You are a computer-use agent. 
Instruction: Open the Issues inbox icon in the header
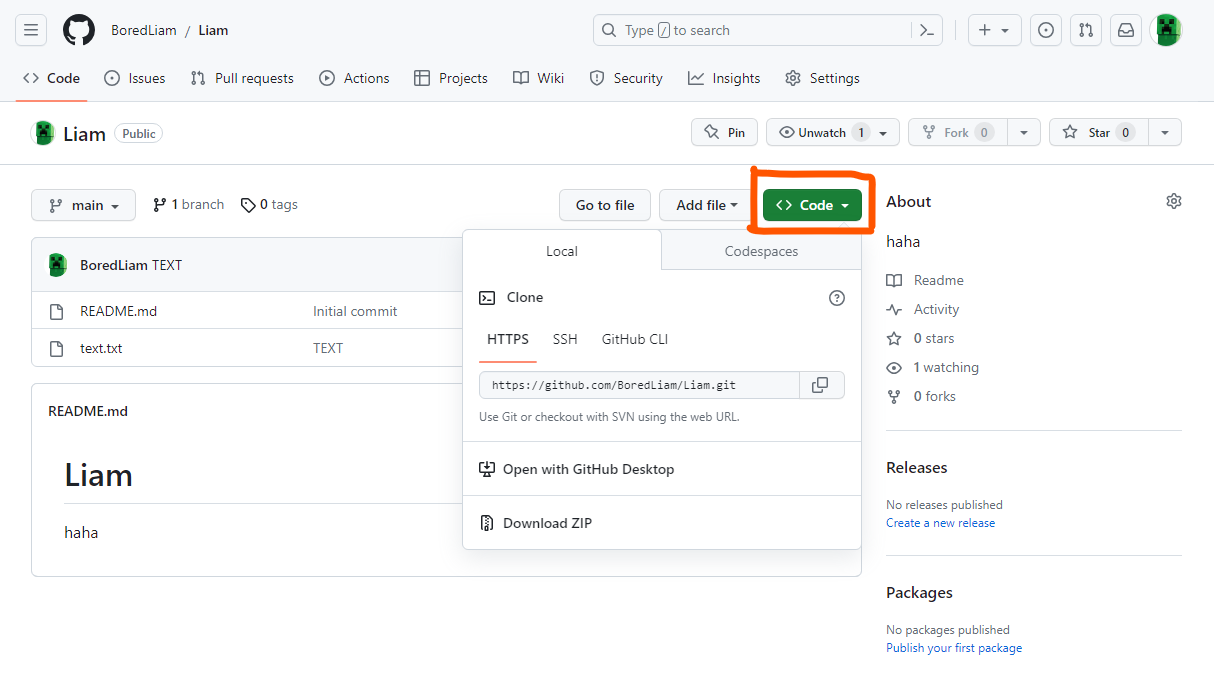1046,30
